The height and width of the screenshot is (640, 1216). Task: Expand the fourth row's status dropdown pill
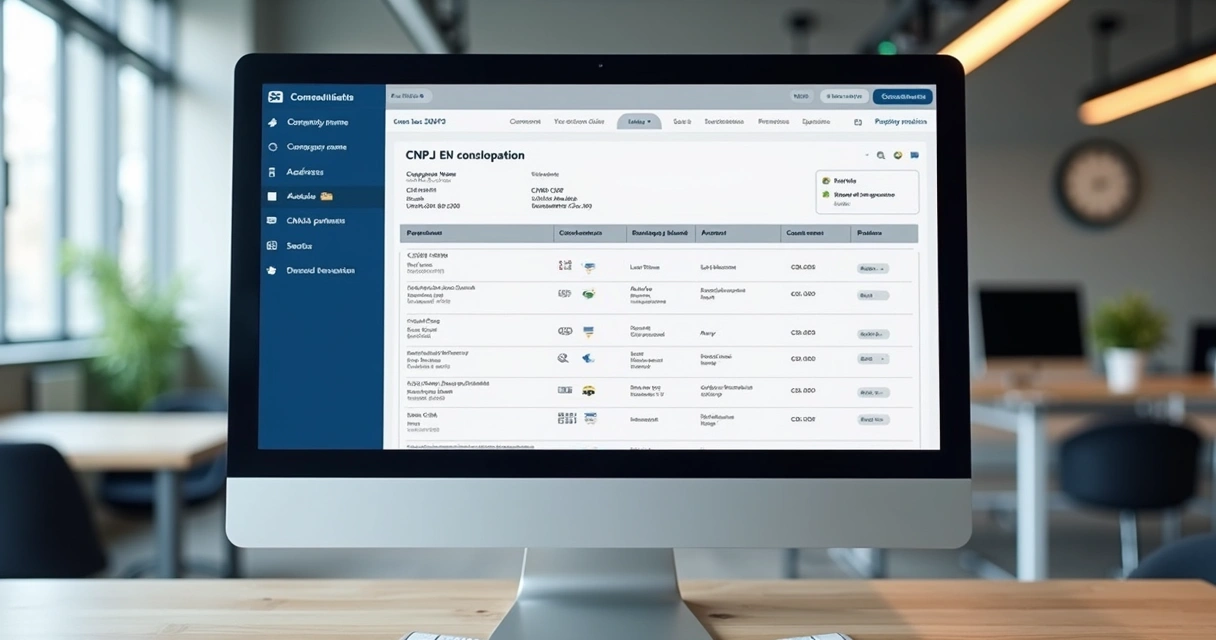[x=873, y=358]
